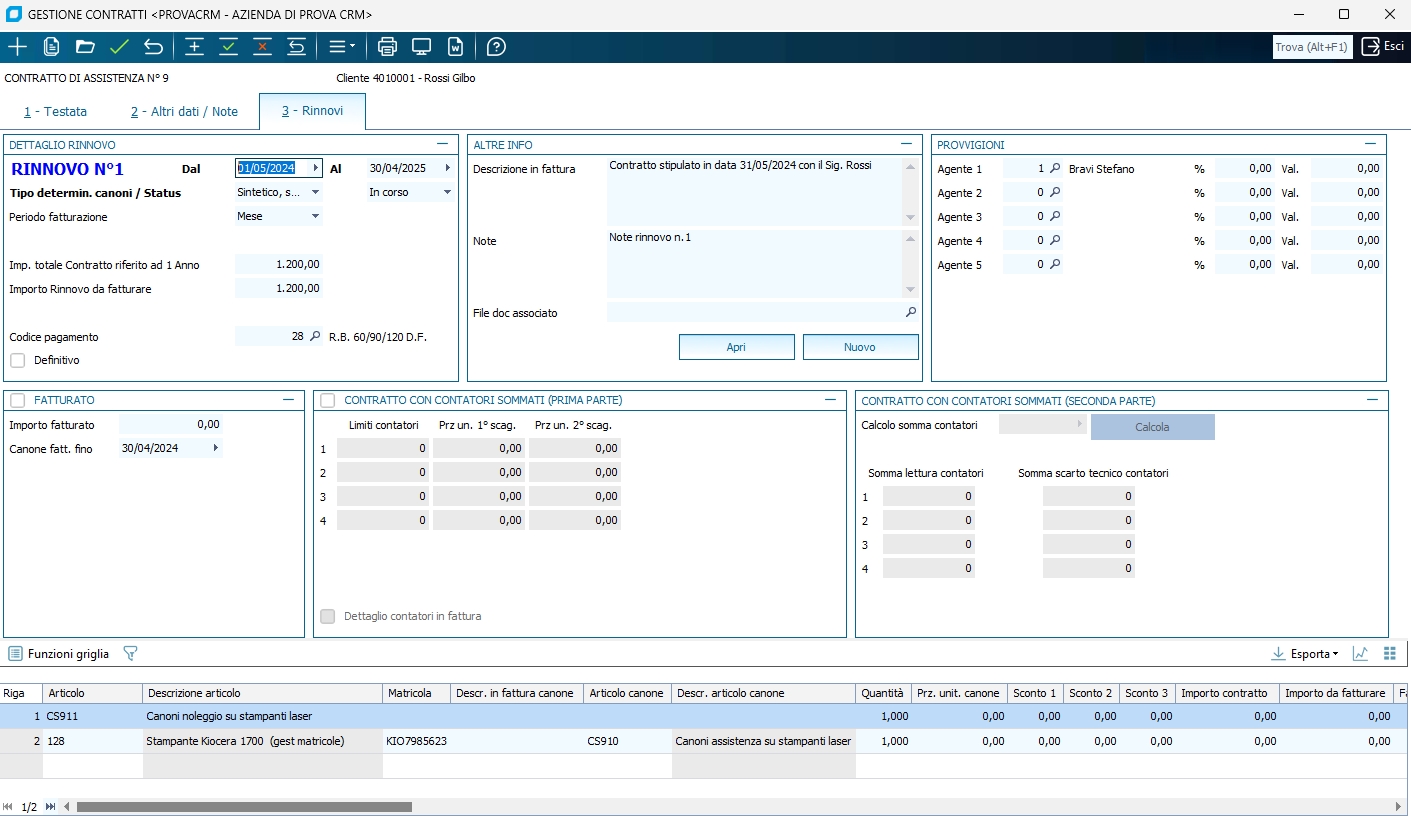The image size is (1411, 816).
Task: Click the grid horizontal scrollbar thumb
Action: [244, 806]
